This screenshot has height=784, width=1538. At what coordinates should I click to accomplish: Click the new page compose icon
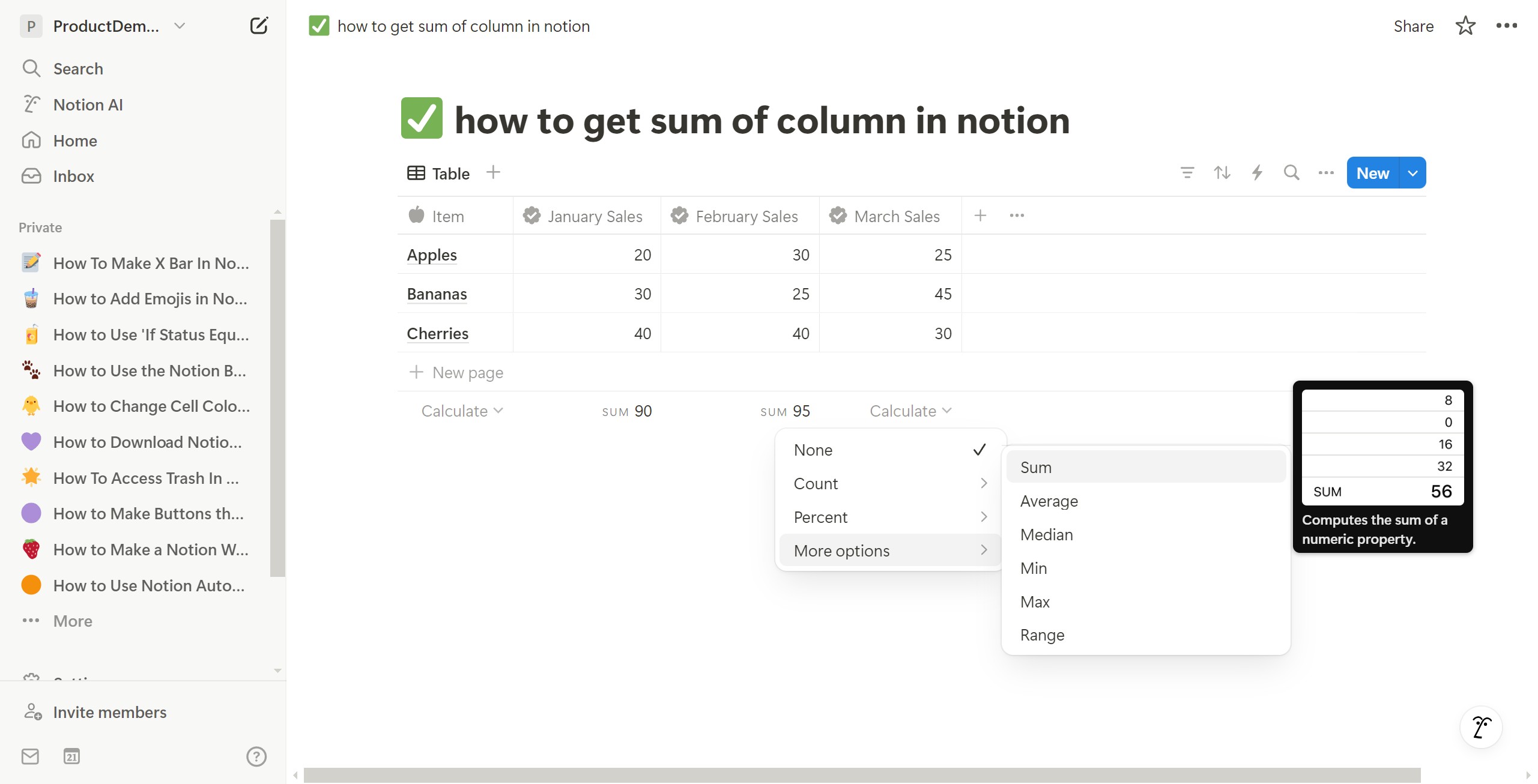click(x=259, y=26)
